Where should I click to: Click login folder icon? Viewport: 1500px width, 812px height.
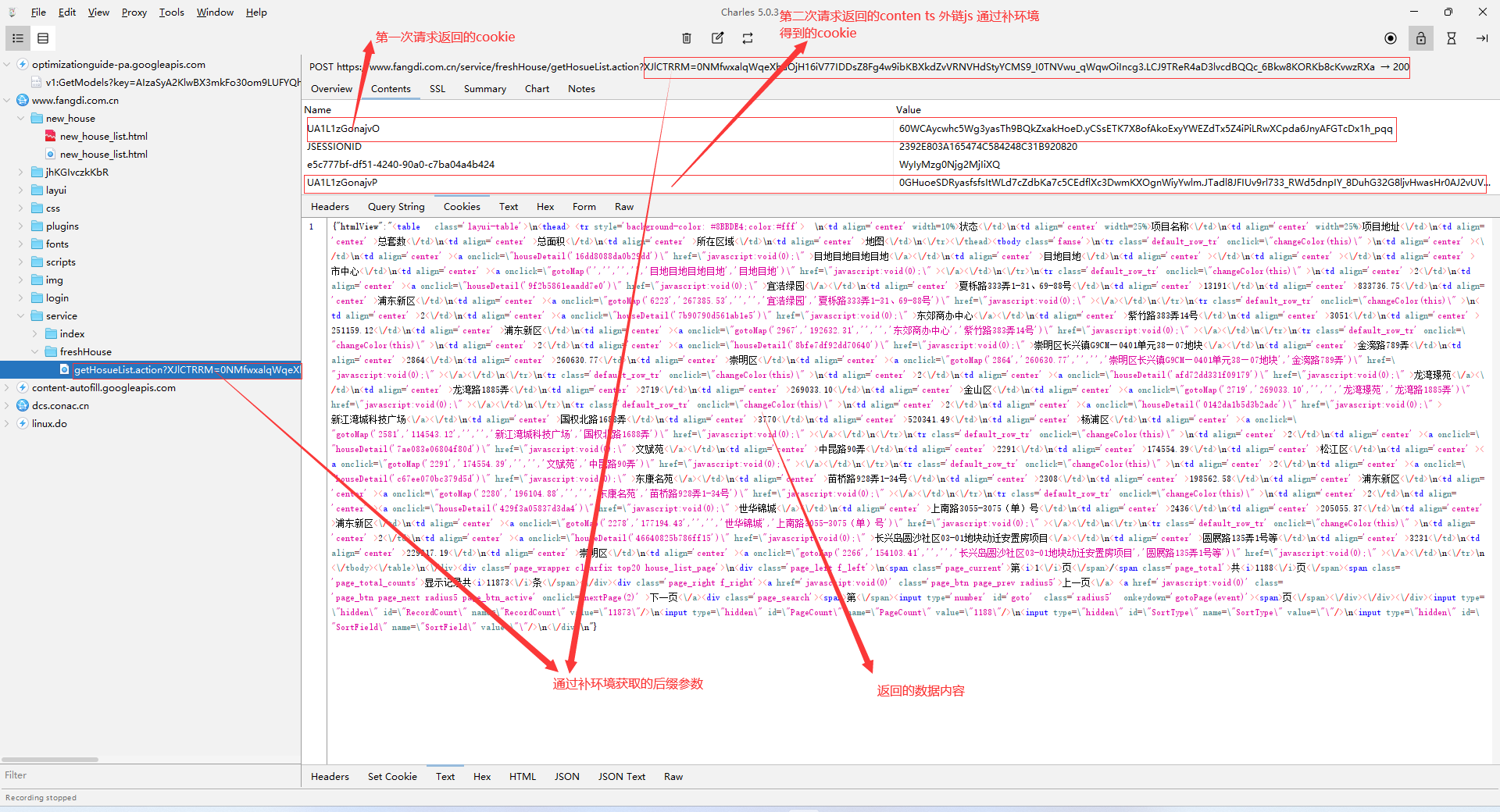[x=37, y=297]
